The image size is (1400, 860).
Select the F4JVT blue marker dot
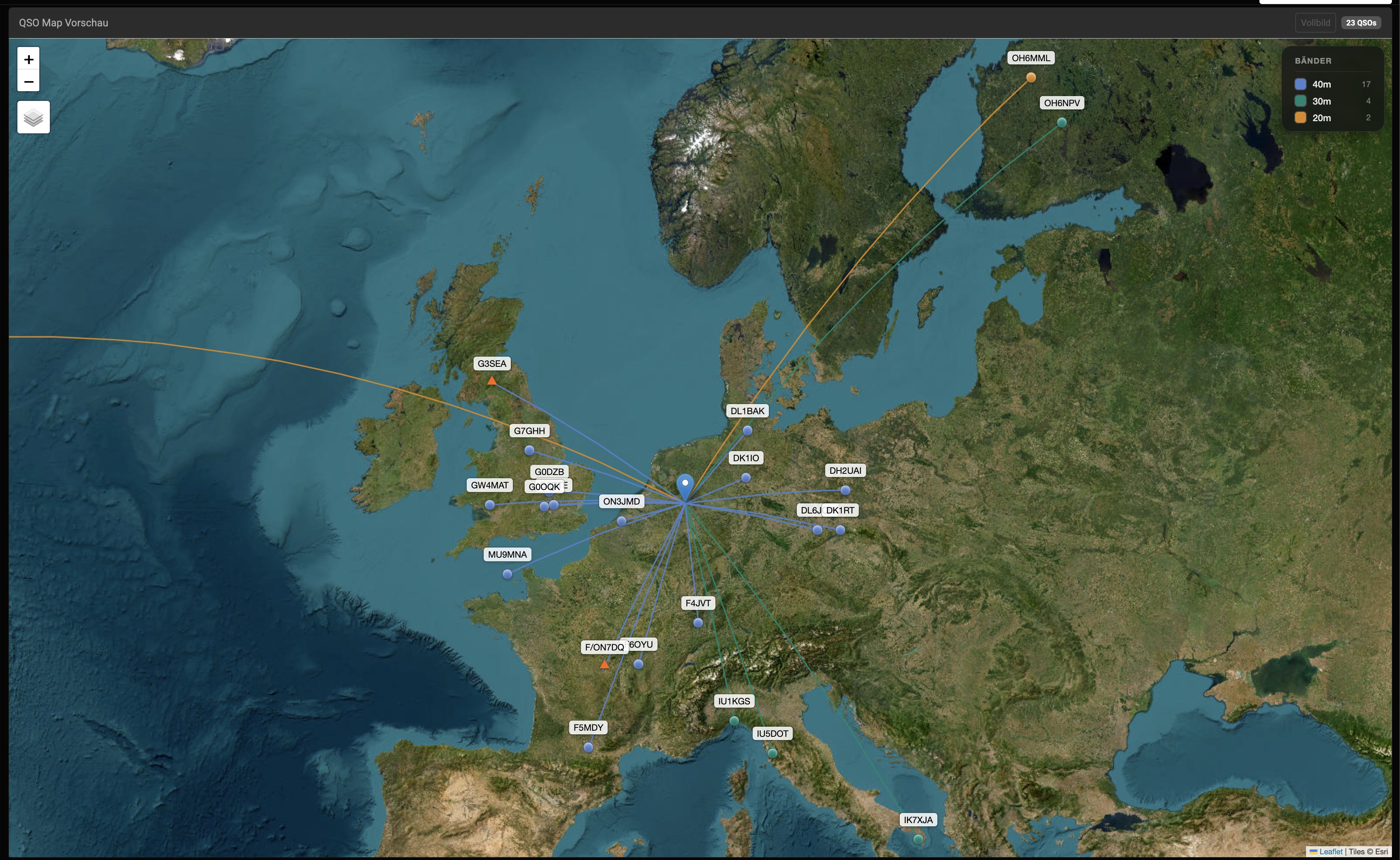tap(698, 623)
